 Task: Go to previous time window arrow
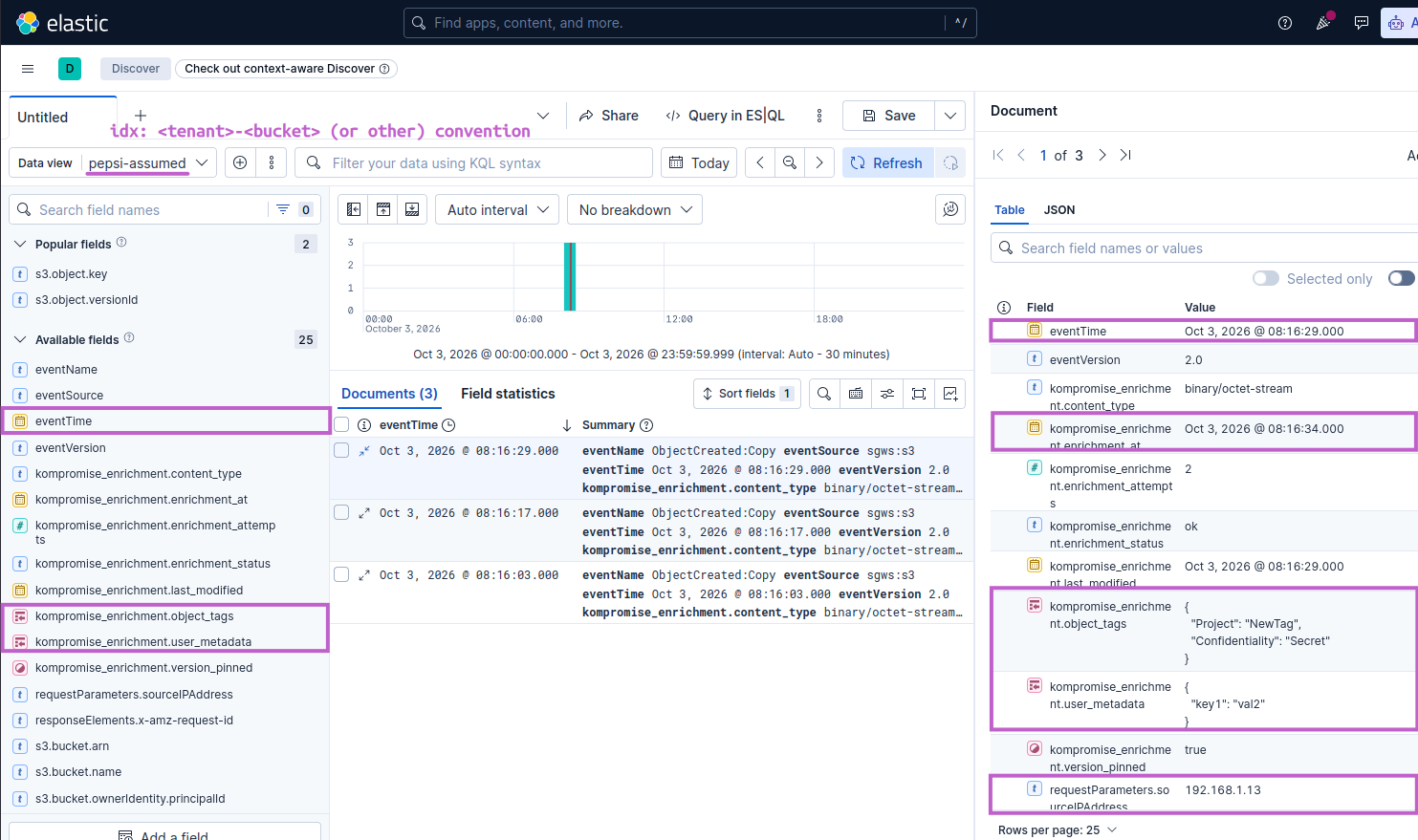click(x=760, y=162)
